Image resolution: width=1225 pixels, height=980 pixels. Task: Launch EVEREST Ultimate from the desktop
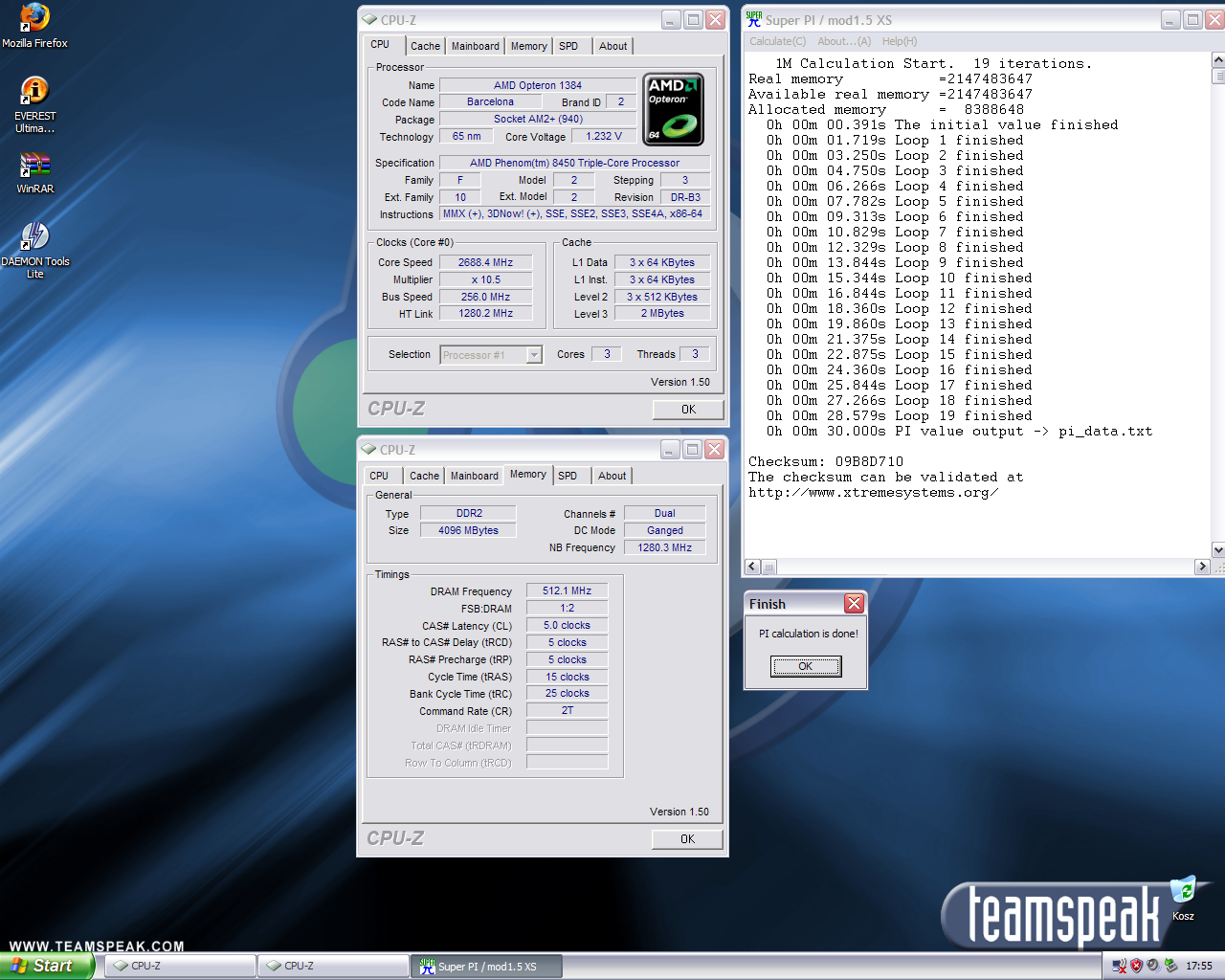[x=34, y=105]
